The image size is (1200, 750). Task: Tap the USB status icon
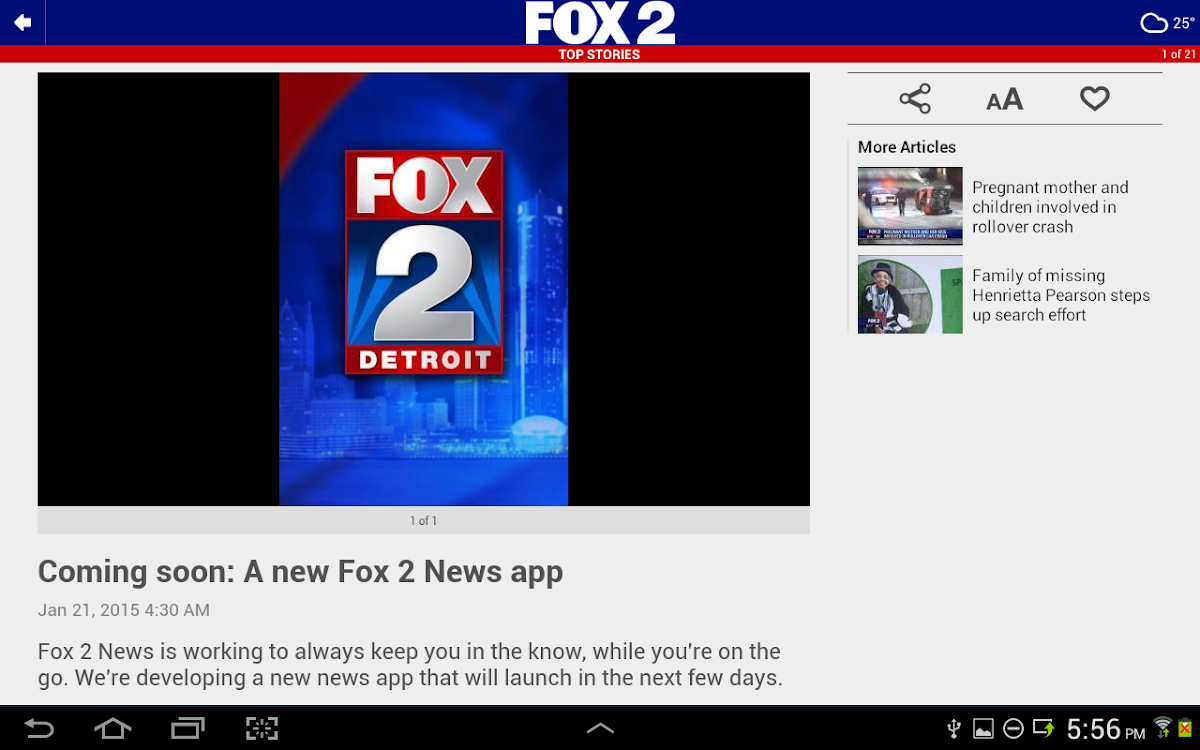(955, 728)
